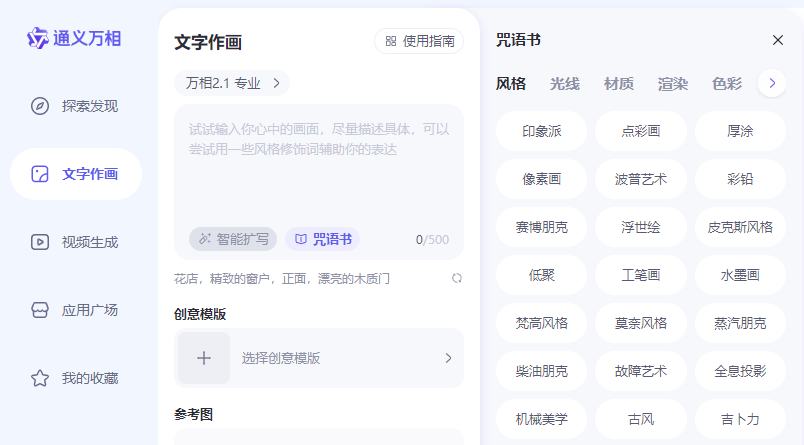Screen dimensions: 804x445
Task: Choose the 蒸汽朋克 style tag
Action: click(740, 323)
